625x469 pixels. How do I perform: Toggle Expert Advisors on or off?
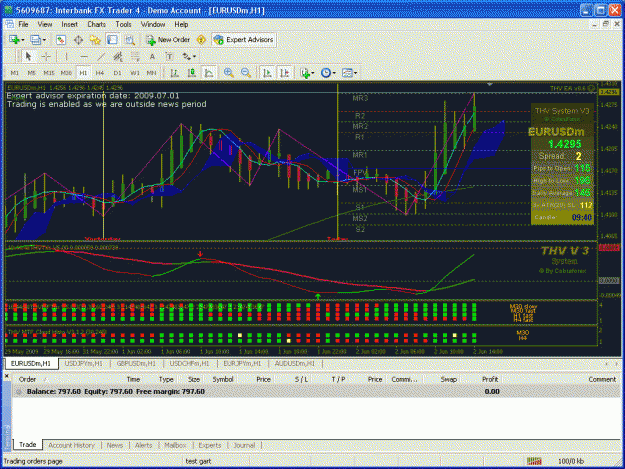coord(244,40)
